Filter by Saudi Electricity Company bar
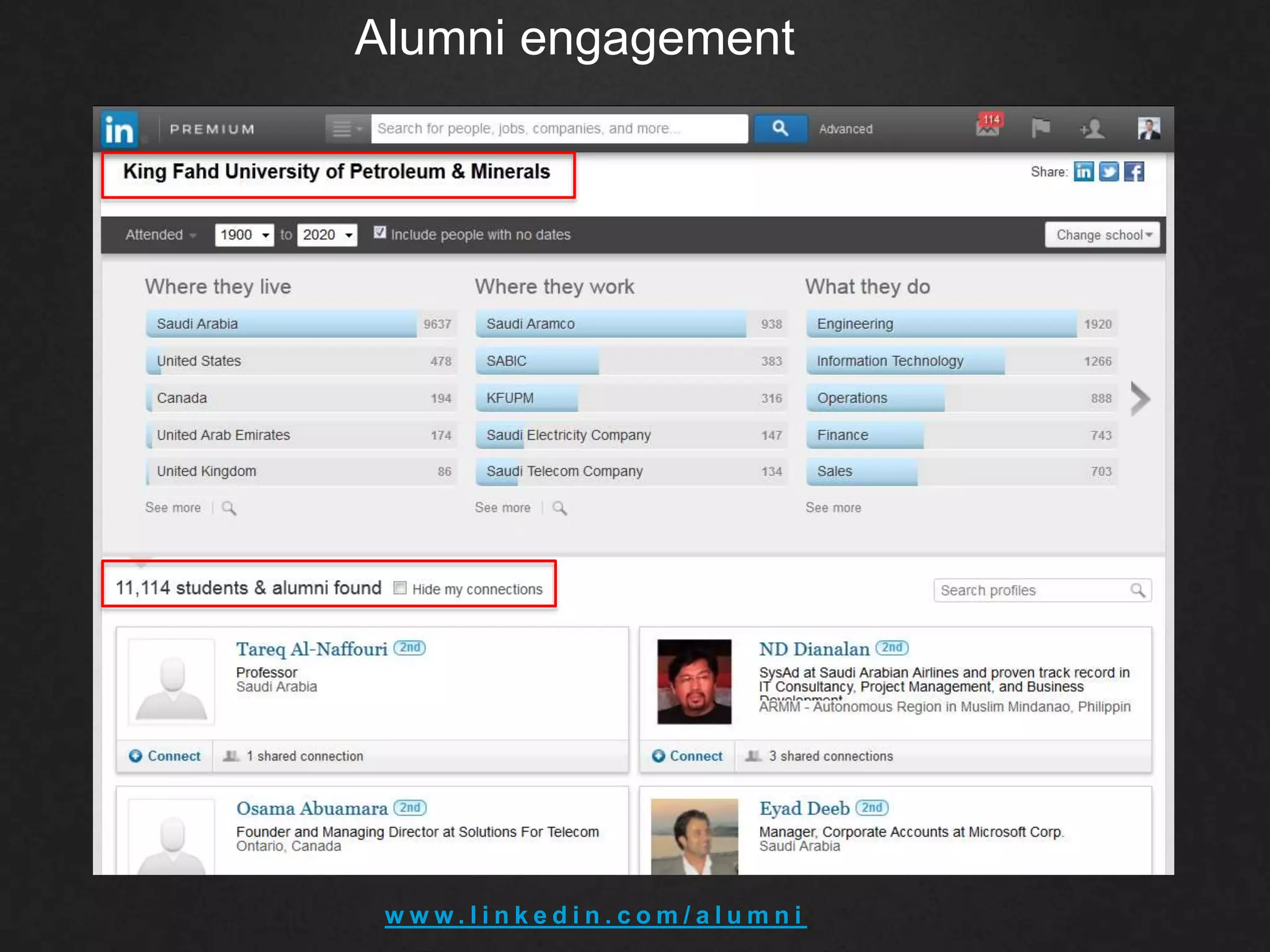1270x952 pixels. (x=632, y=435)
